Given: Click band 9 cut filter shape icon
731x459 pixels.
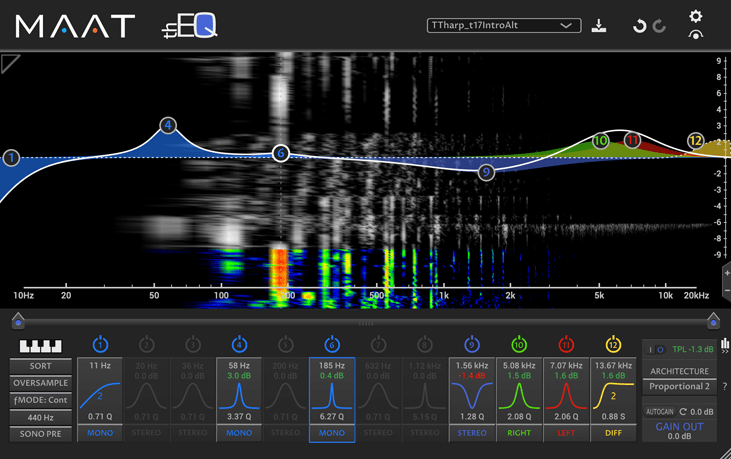Looking at the screenshot, I should 472,396.
